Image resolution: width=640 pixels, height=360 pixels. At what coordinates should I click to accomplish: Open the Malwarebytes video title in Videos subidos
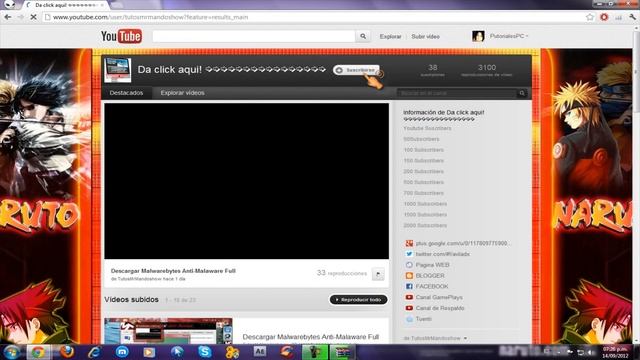pyautogui.click(x=311, y=337)
